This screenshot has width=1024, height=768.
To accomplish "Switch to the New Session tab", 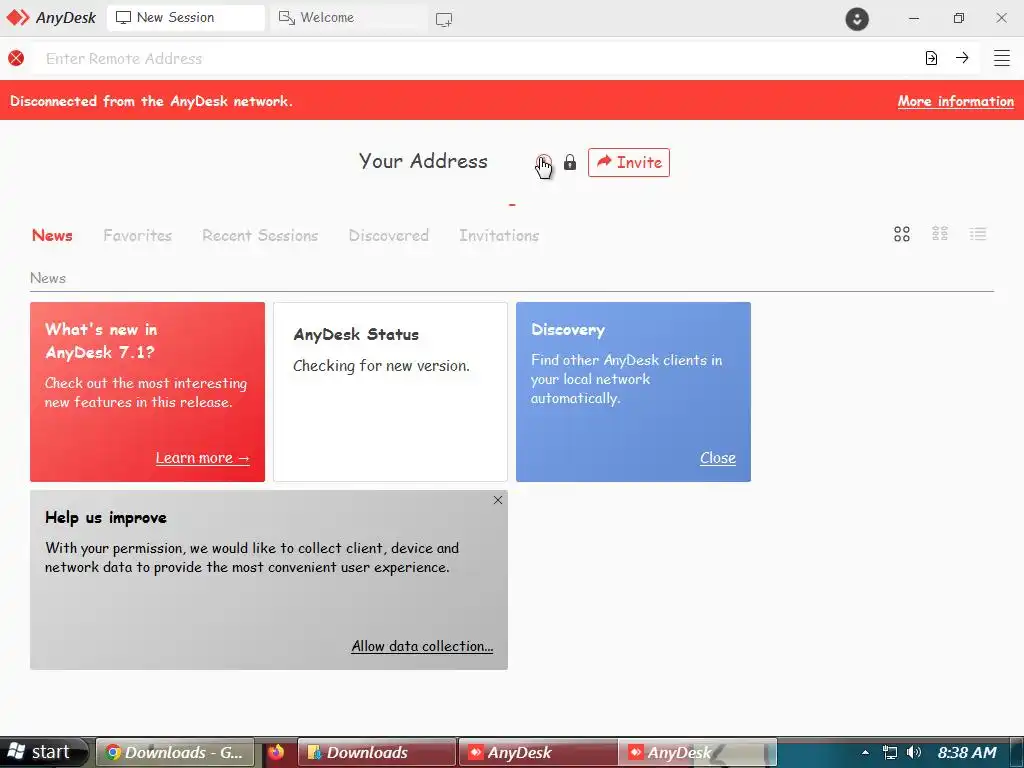I will click(x=185, y=18).
